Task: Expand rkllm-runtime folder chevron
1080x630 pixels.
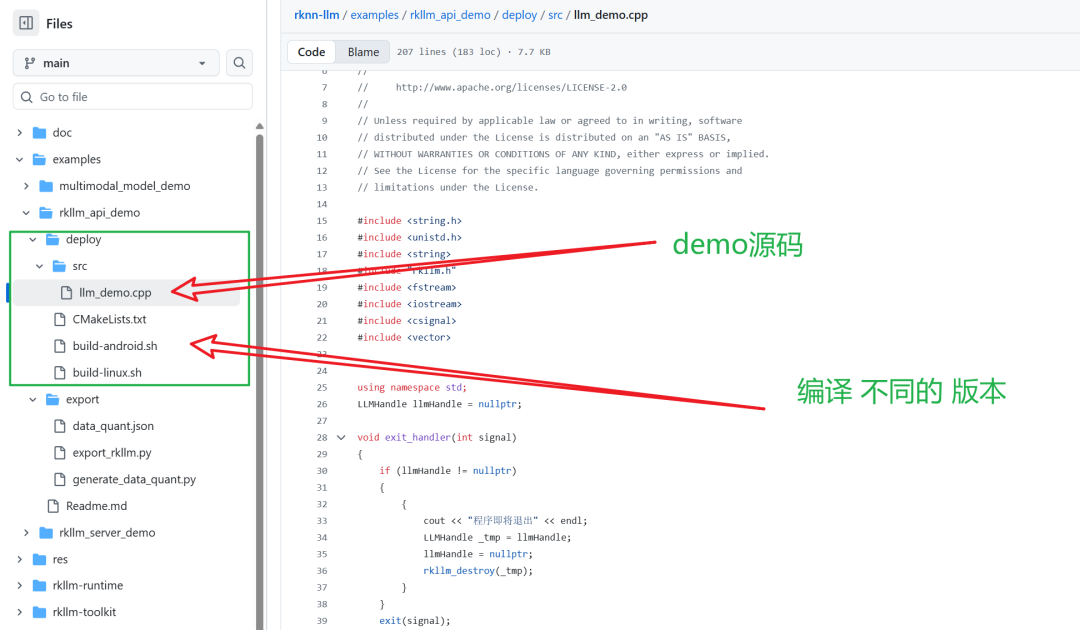Action: (x=19, y=585)
